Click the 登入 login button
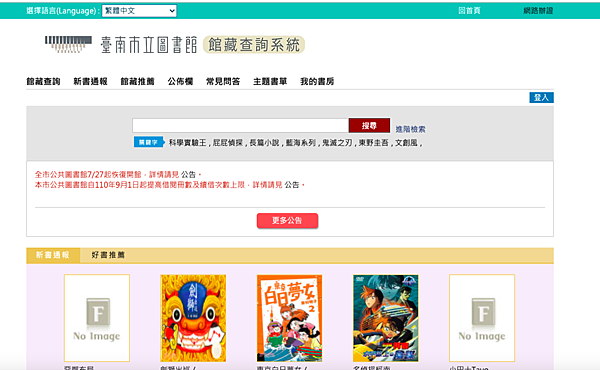 (x=541, y=98)
